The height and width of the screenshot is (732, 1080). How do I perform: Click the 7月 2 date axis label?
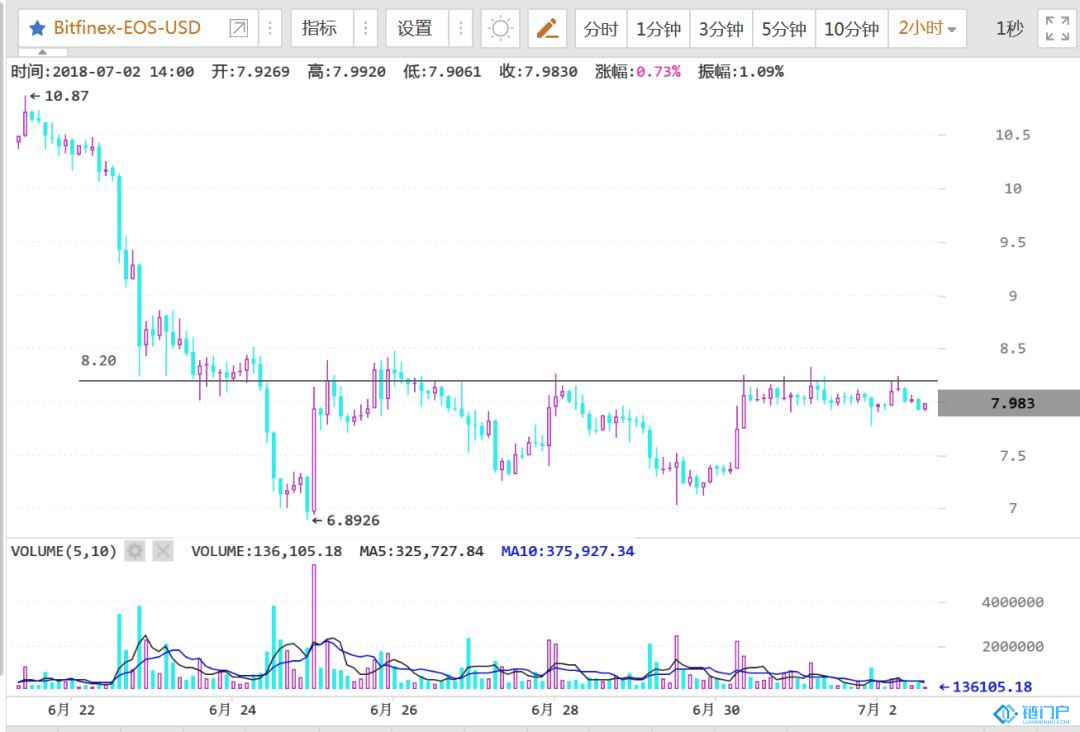coord(877,710)
